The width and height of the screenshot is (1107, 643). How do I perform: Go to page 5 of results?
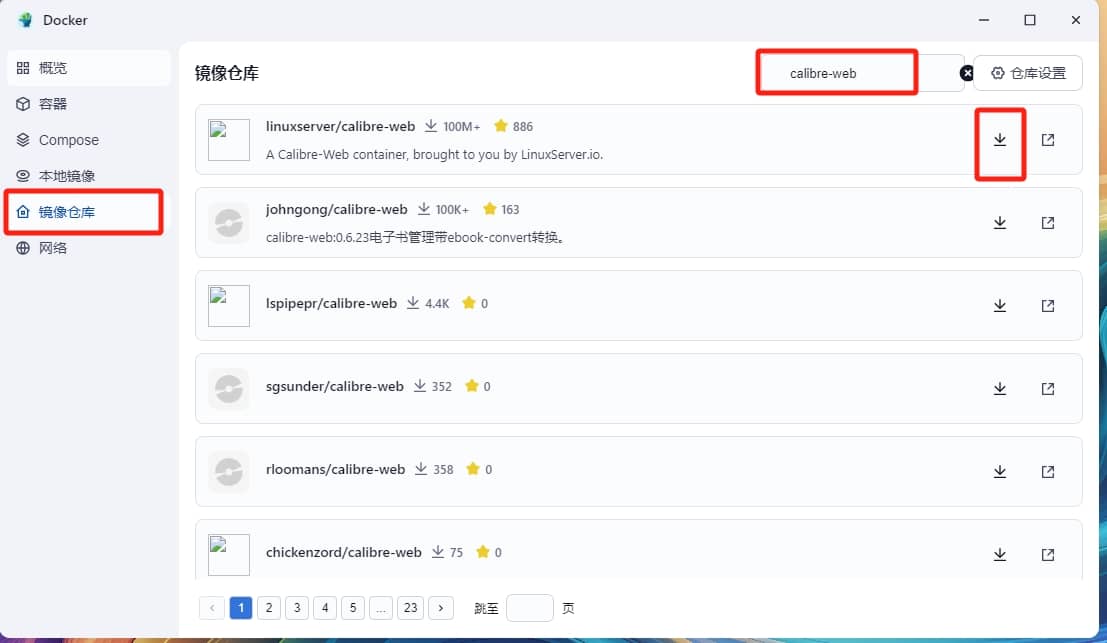353,608
